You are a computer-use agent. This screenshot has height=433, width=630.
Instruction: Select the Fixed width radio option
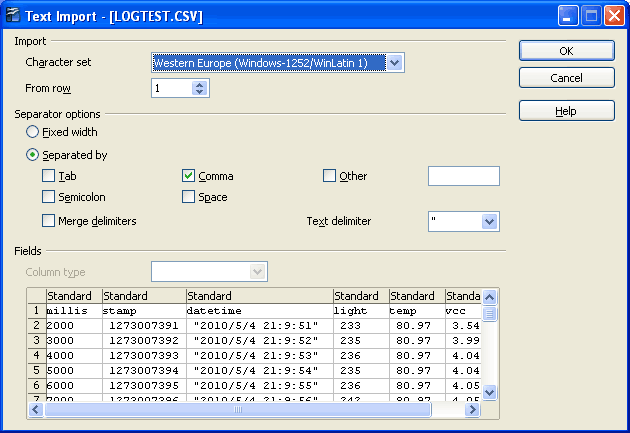[x=34, y=132]
